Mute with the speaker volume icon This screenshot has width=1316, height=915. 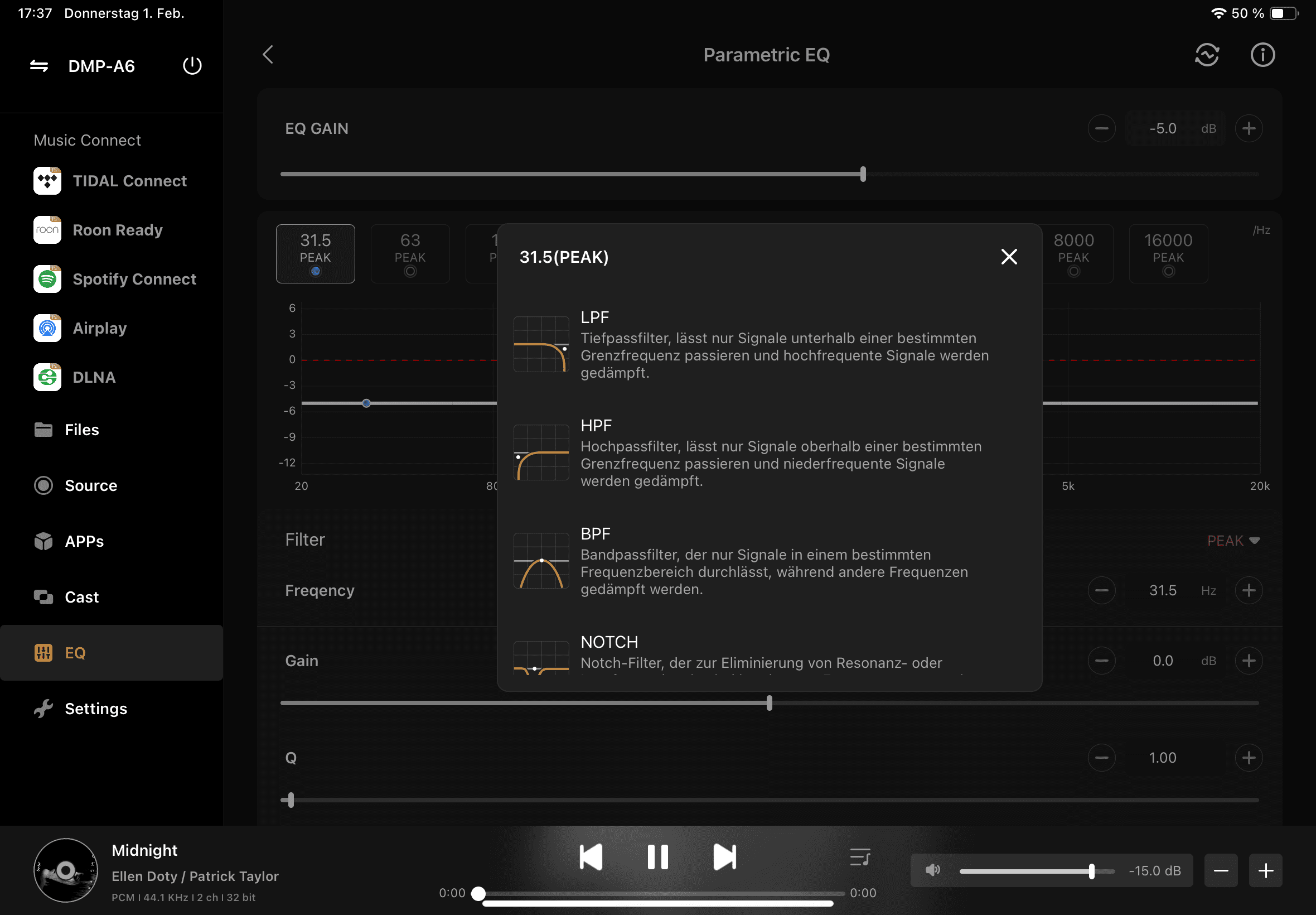click(933, 870)
